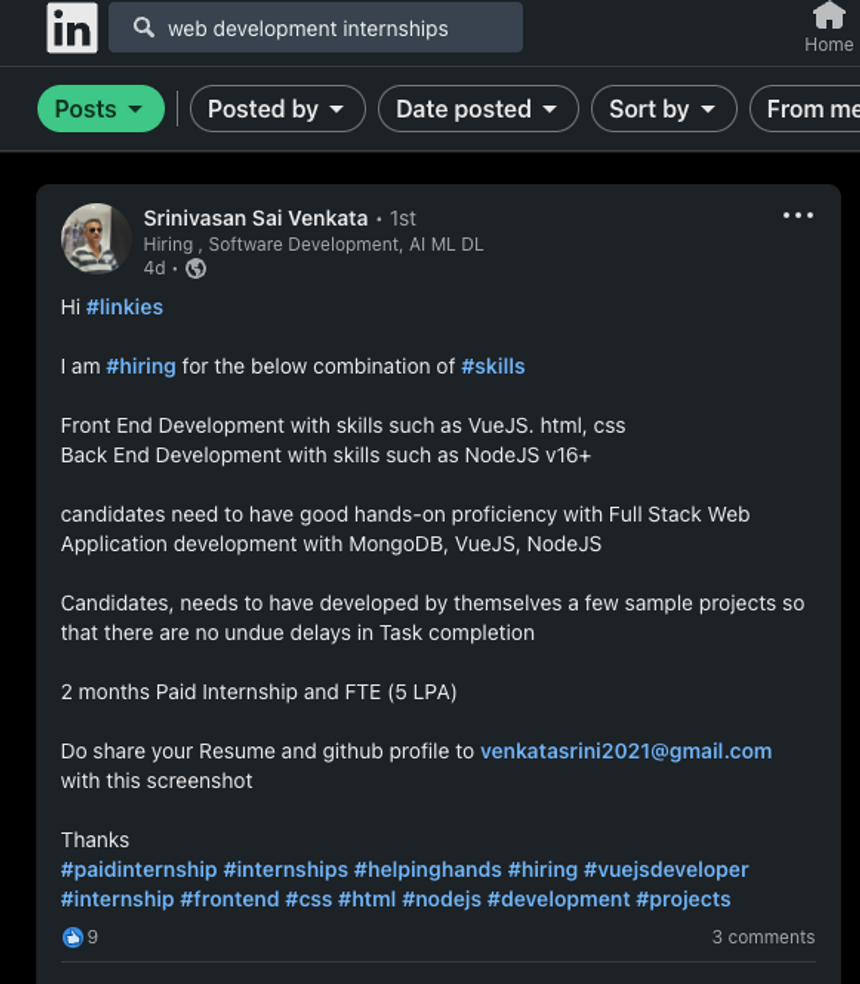
Task: Expand the Date posted filter
Action: coord(478,109)
